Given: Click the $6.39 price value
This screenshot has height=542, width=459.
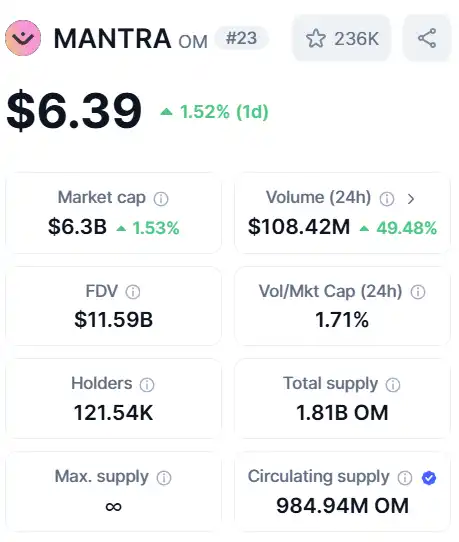Looking at the screenshot, I should click(x=74, y=110).
